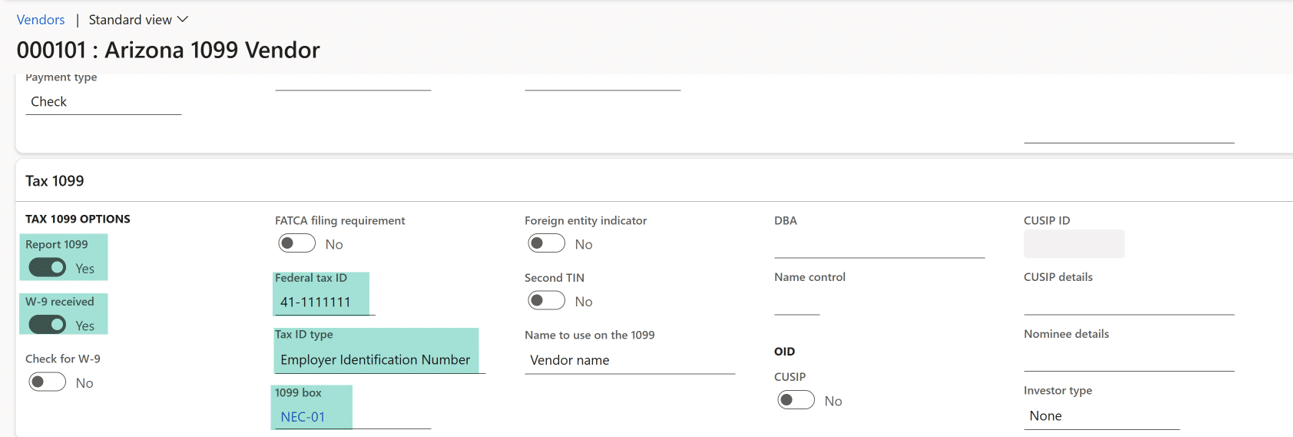
Task: Click the Vendors breadcrumb link
Action: click(x=40, y=20)
